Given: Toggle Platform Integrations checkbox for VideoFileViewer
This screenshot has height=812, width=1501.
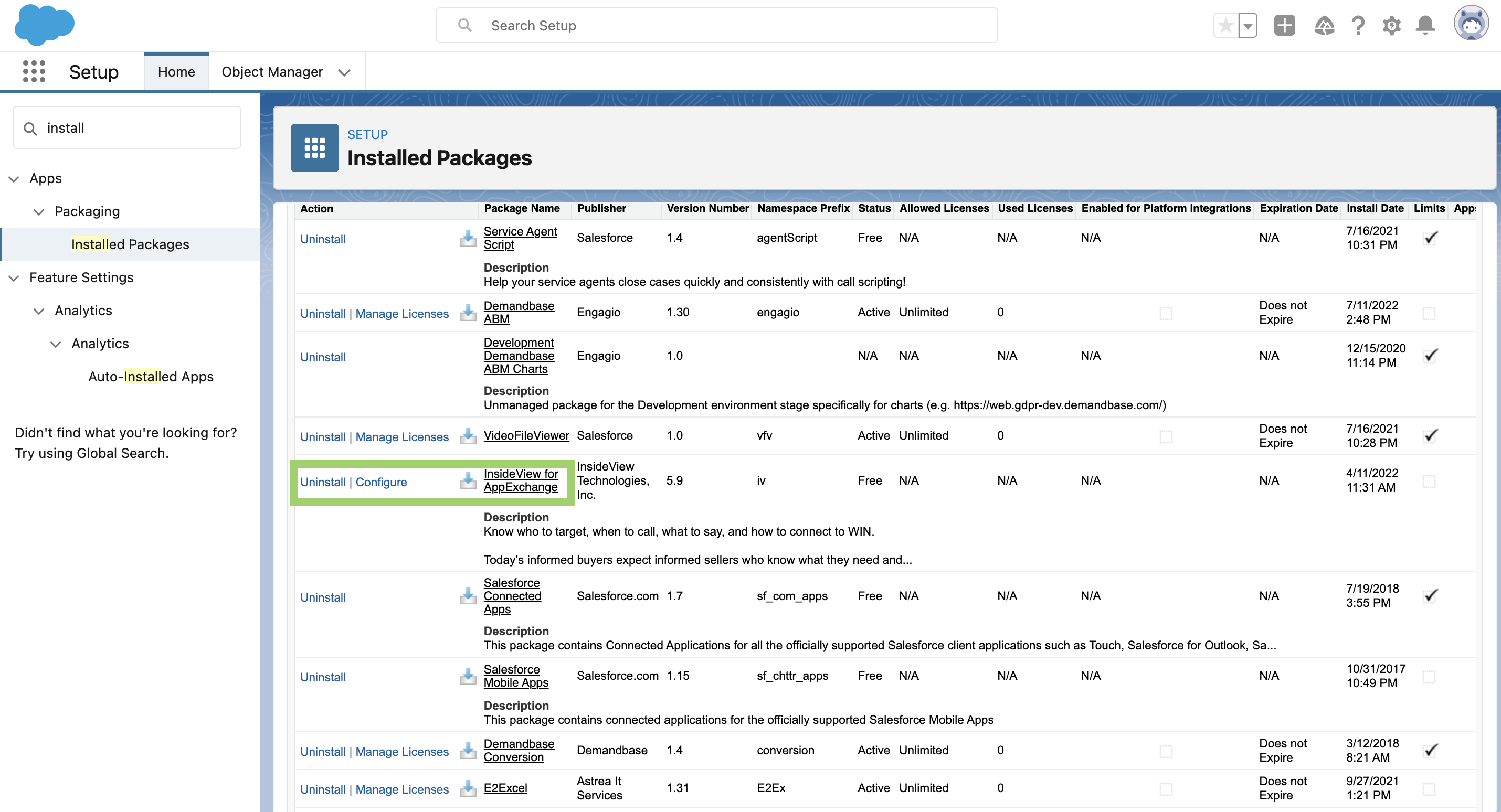Looking at the screenshot, I should click(1165, 436).
